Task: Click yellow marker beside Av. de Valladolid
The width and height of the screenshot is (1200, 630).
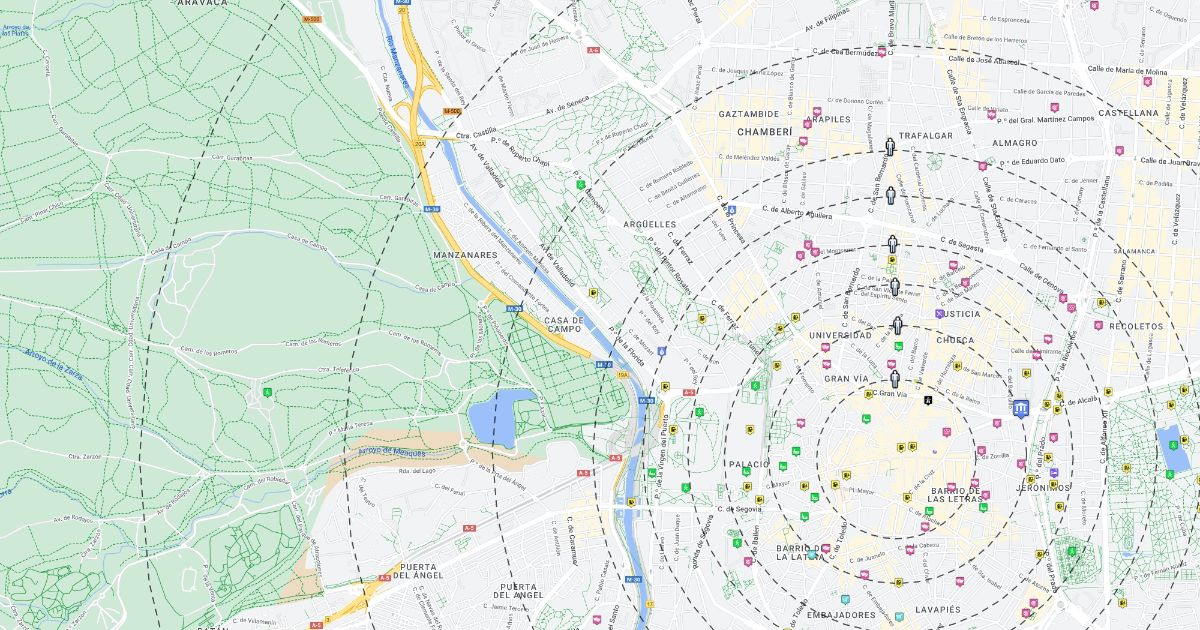Action: 594,293
